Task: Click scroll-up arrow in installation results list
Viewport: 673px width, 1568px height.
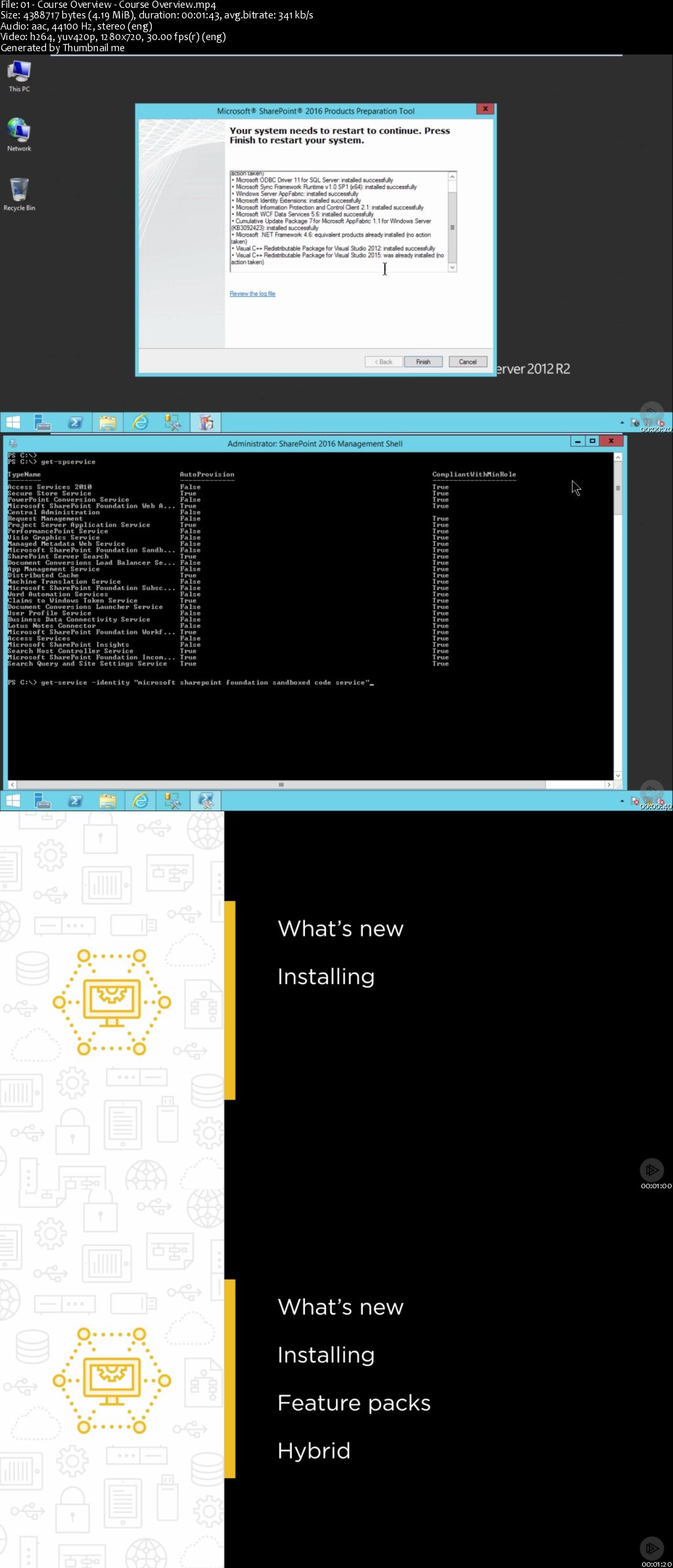Action: coord(452,177)
